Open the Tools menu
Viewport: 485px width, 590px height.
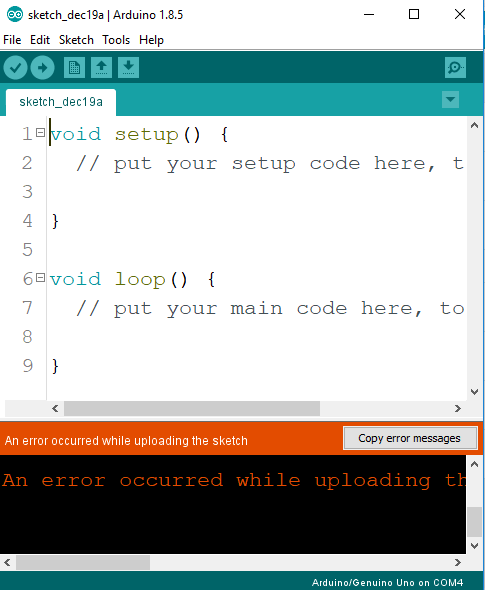click(116, 40)
